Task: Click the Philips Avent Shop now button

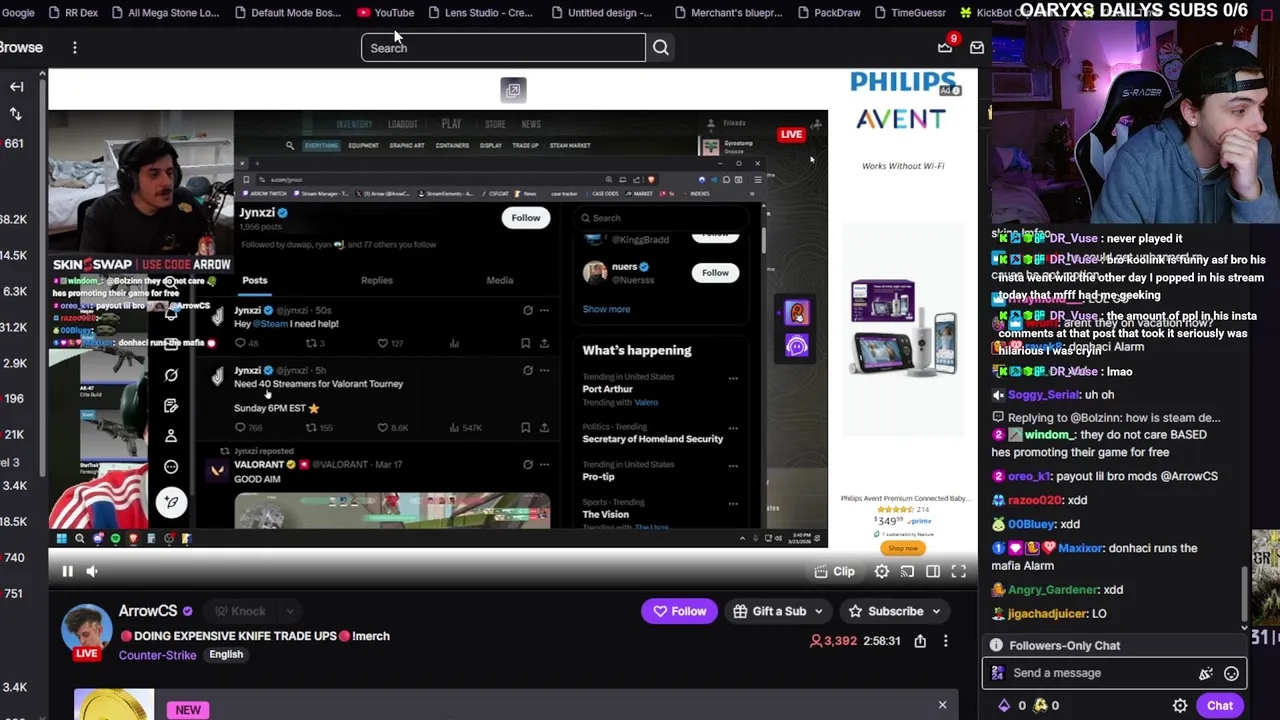Action: [901, 548]
